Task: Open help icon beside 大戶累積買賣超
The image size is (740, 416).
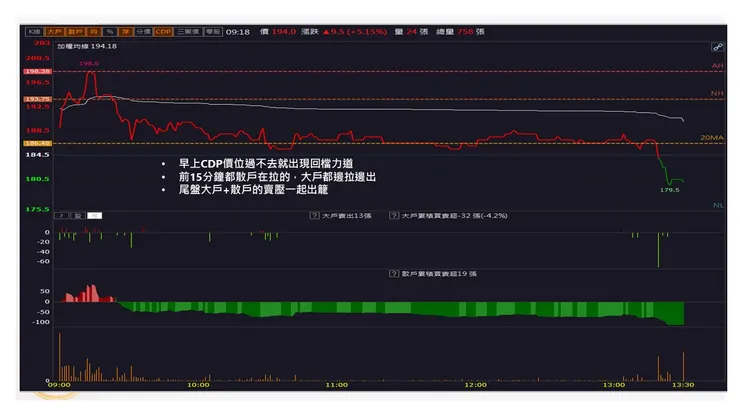Action: [394, 216]
